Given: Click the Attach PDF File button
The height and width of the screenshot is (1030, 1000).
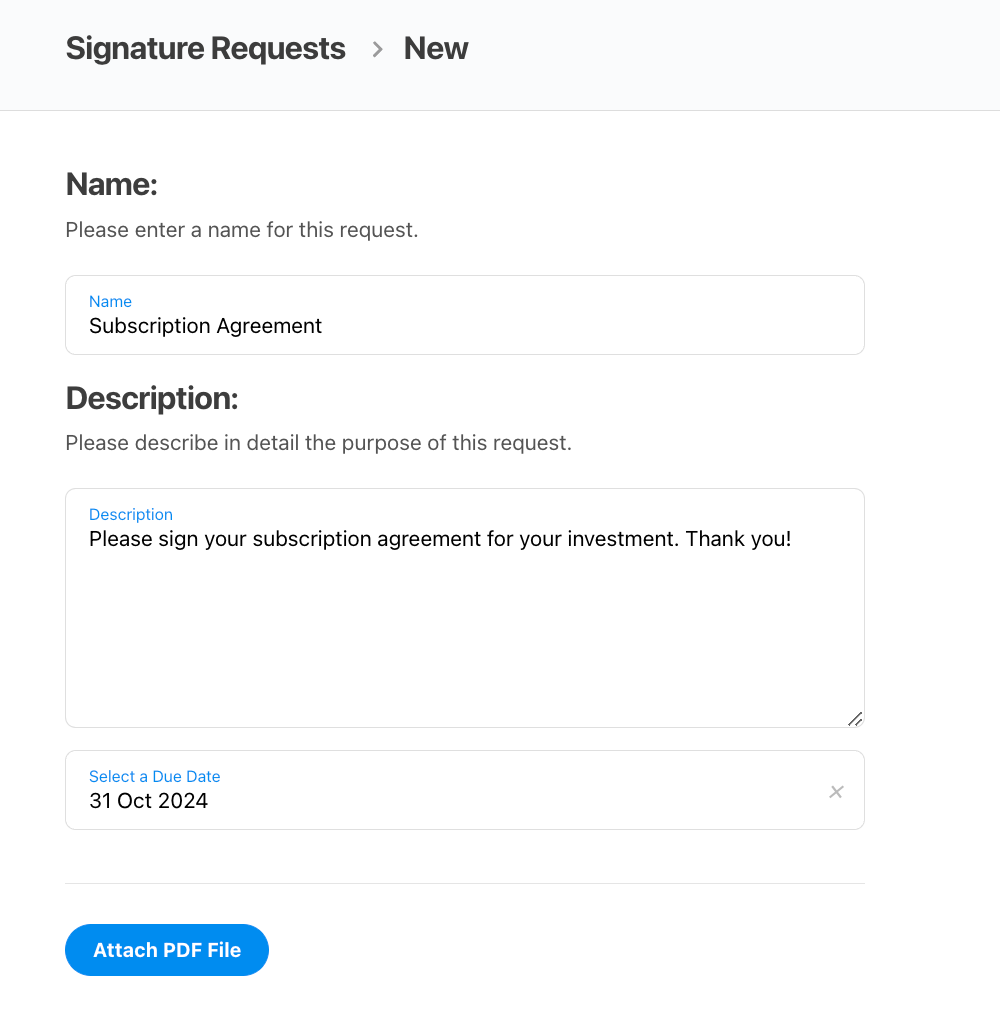Looking at the screenshot, I should click(x=166, y=950).
